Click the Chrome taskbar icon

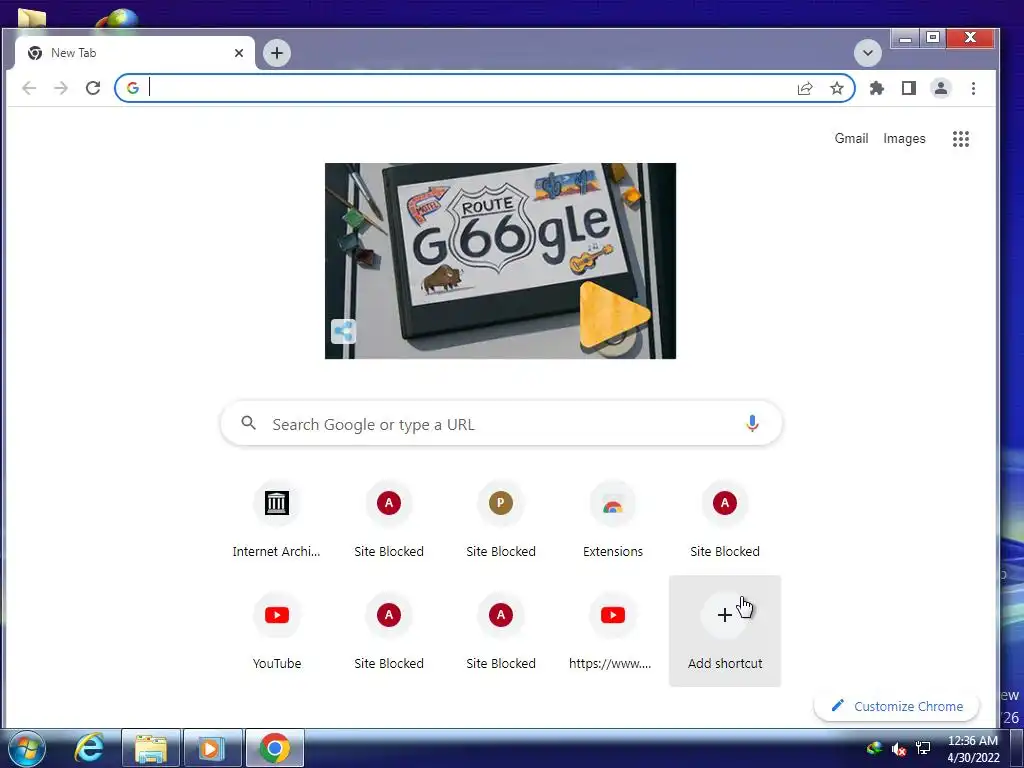(274, 748)
